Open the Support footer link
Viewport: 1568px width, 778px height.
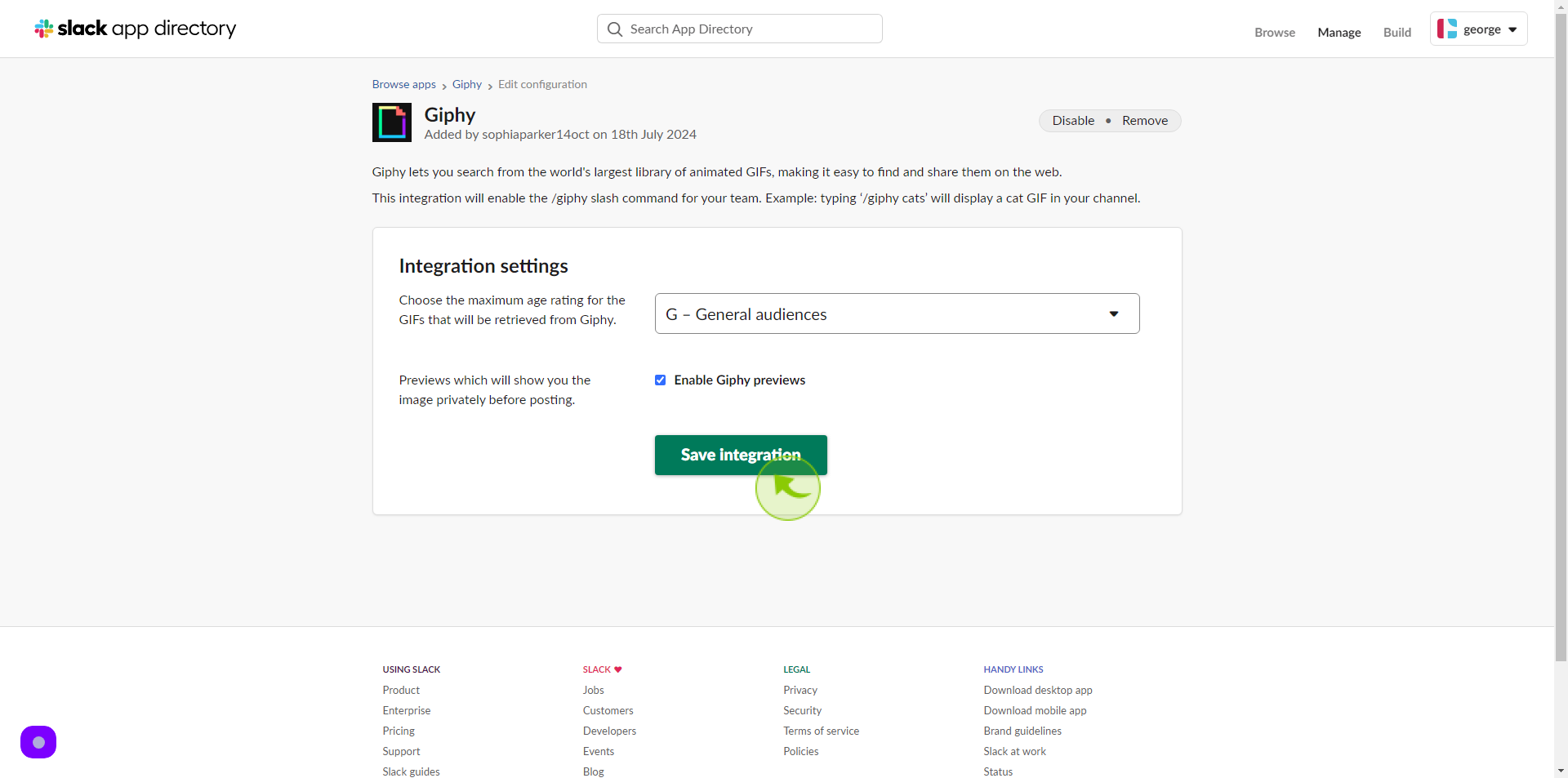401,752
